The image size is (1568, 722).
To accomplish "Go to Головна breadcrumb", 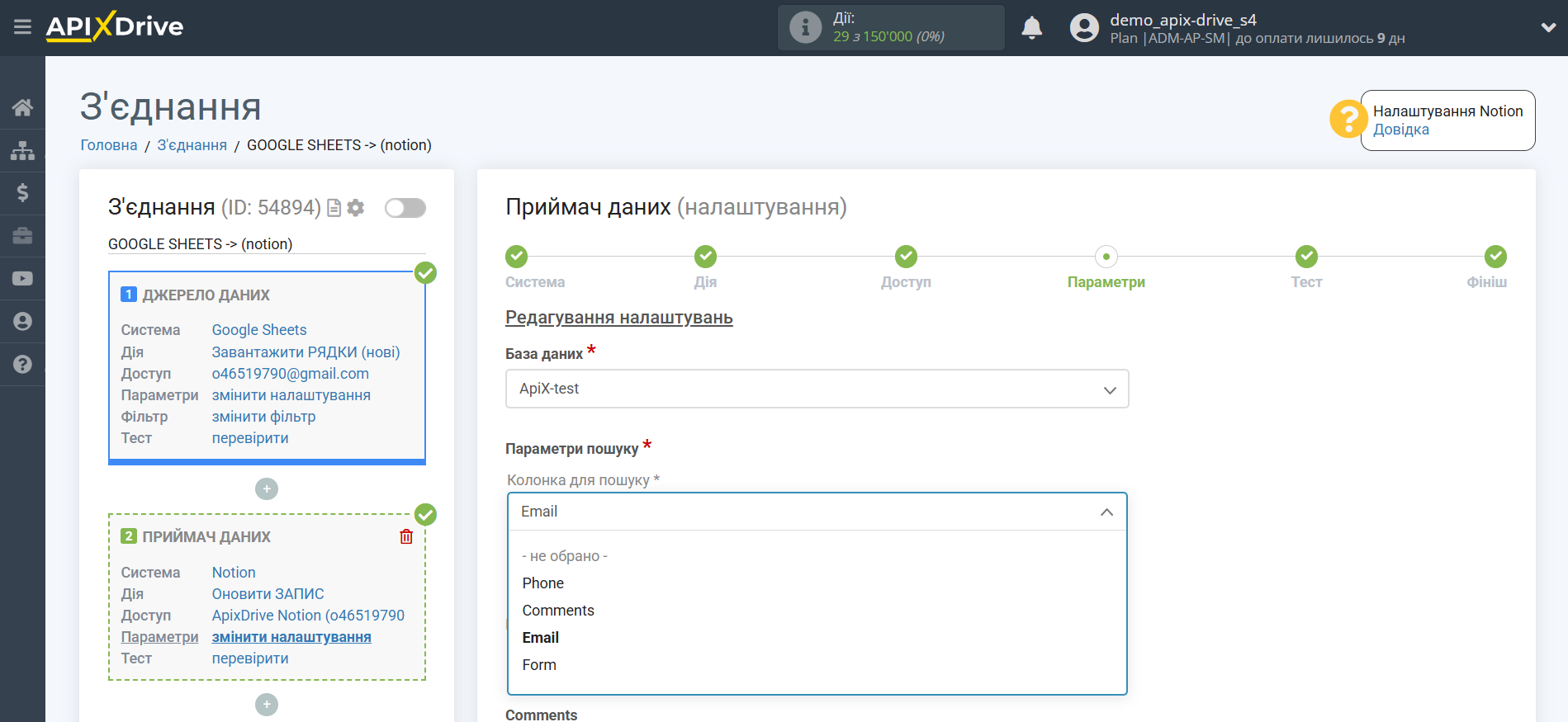I will 109,145.
